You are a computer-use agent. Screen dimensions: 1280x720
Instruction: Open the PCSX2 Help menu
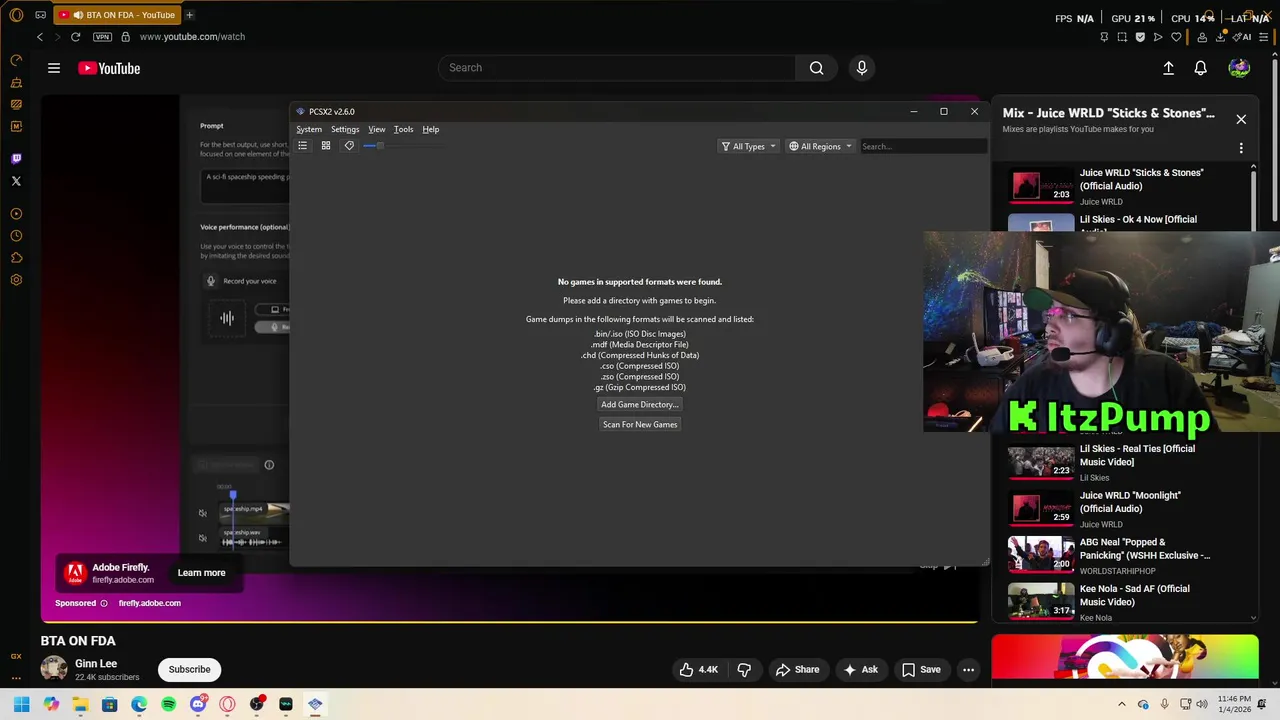pos(430,129)
